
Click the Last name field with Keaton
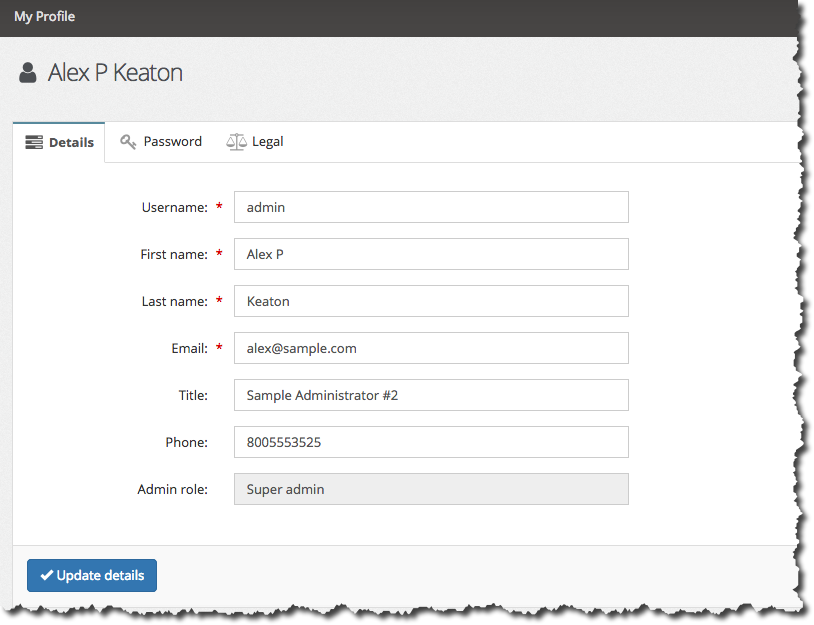431,301
